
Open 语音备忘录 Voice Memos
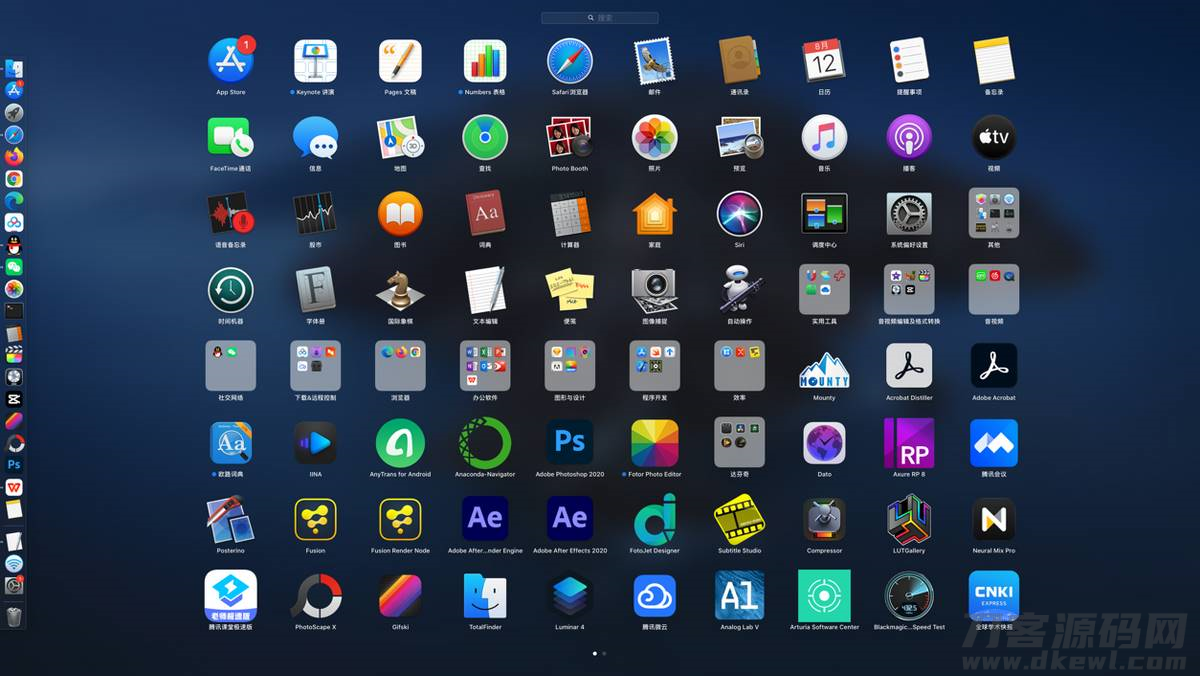click(x=230, y=214)
